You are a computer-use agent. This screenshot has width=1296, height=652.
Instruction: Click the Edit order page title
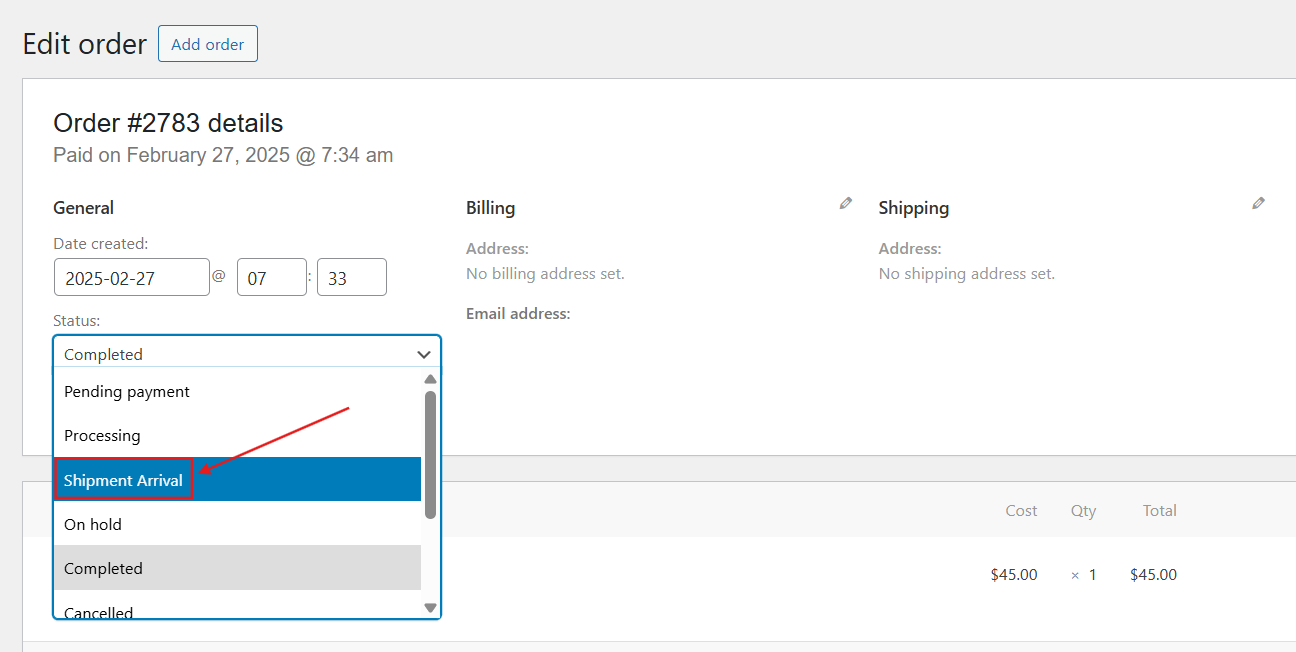(x=84, y=44)
